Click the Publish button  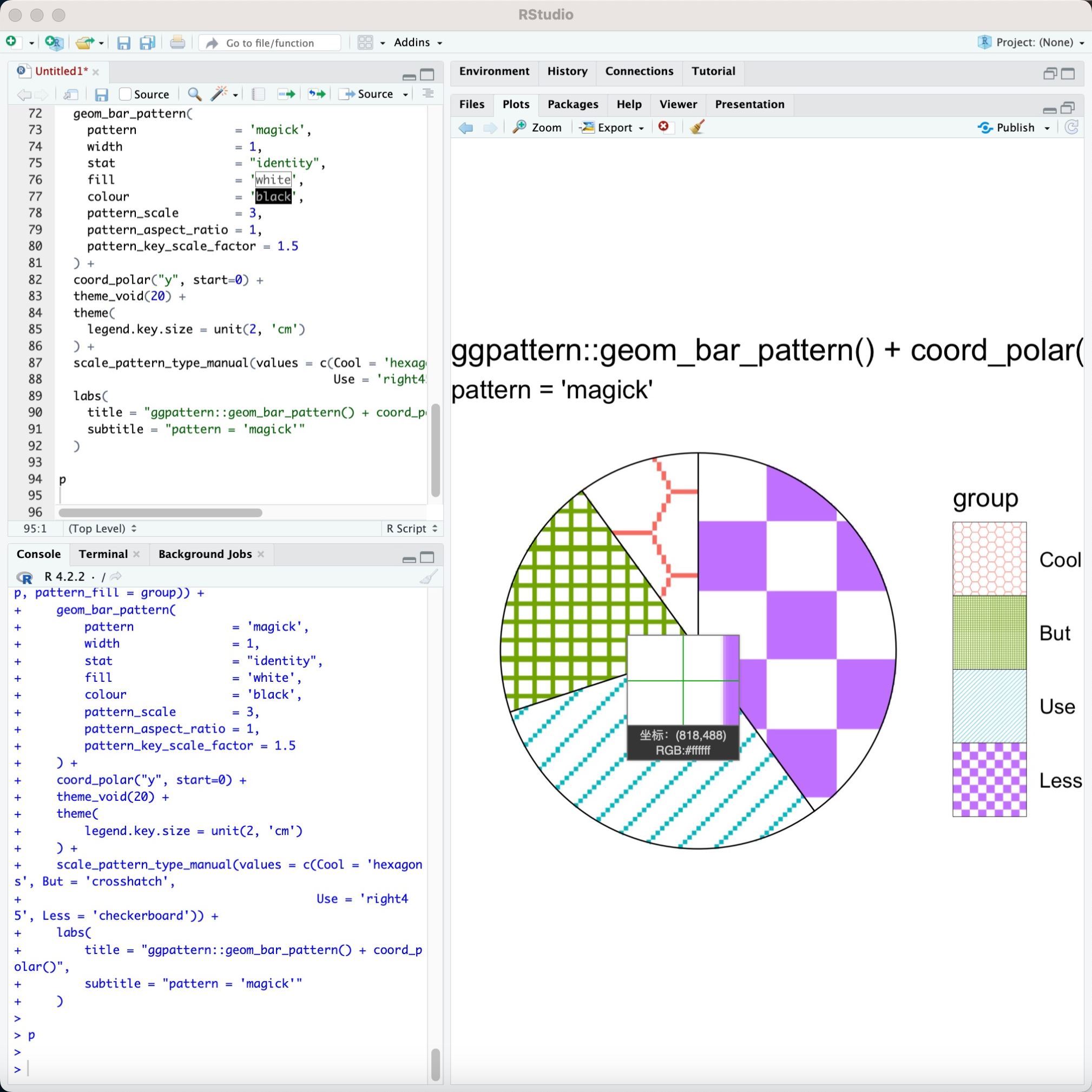click(x=1014, y=128)
